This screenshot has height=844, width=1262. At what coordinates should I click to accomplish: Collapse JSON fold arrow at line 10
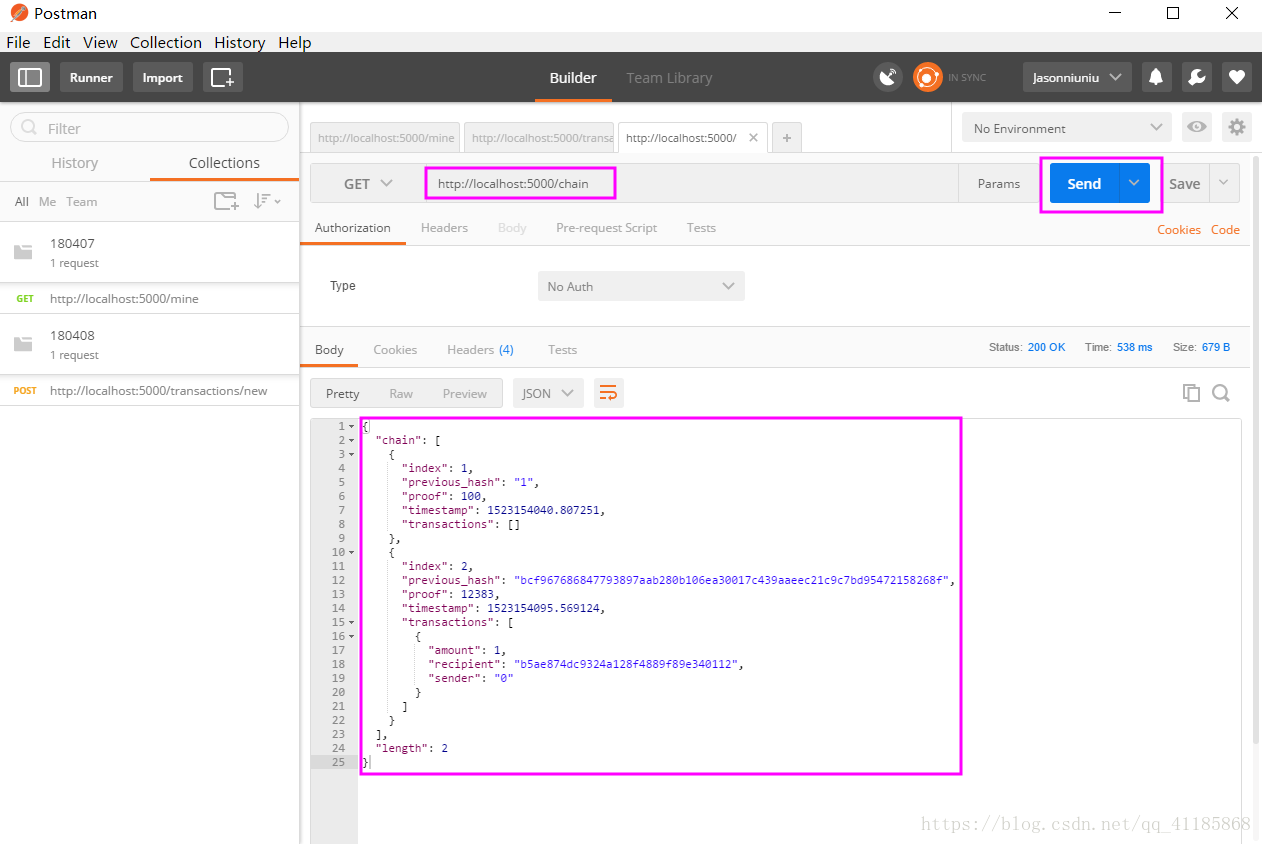coord(351,552)
